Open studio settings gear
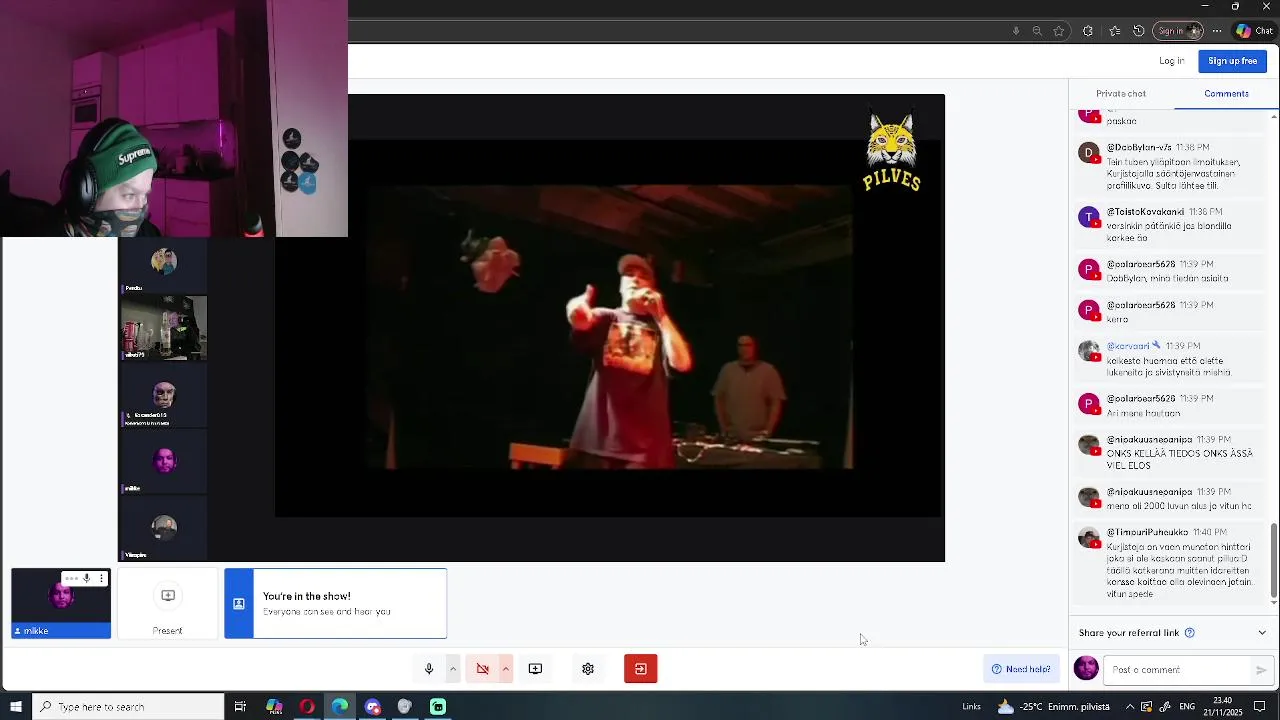The height and width of the screenshot is (720, 1280). click(x=588, y=669)
